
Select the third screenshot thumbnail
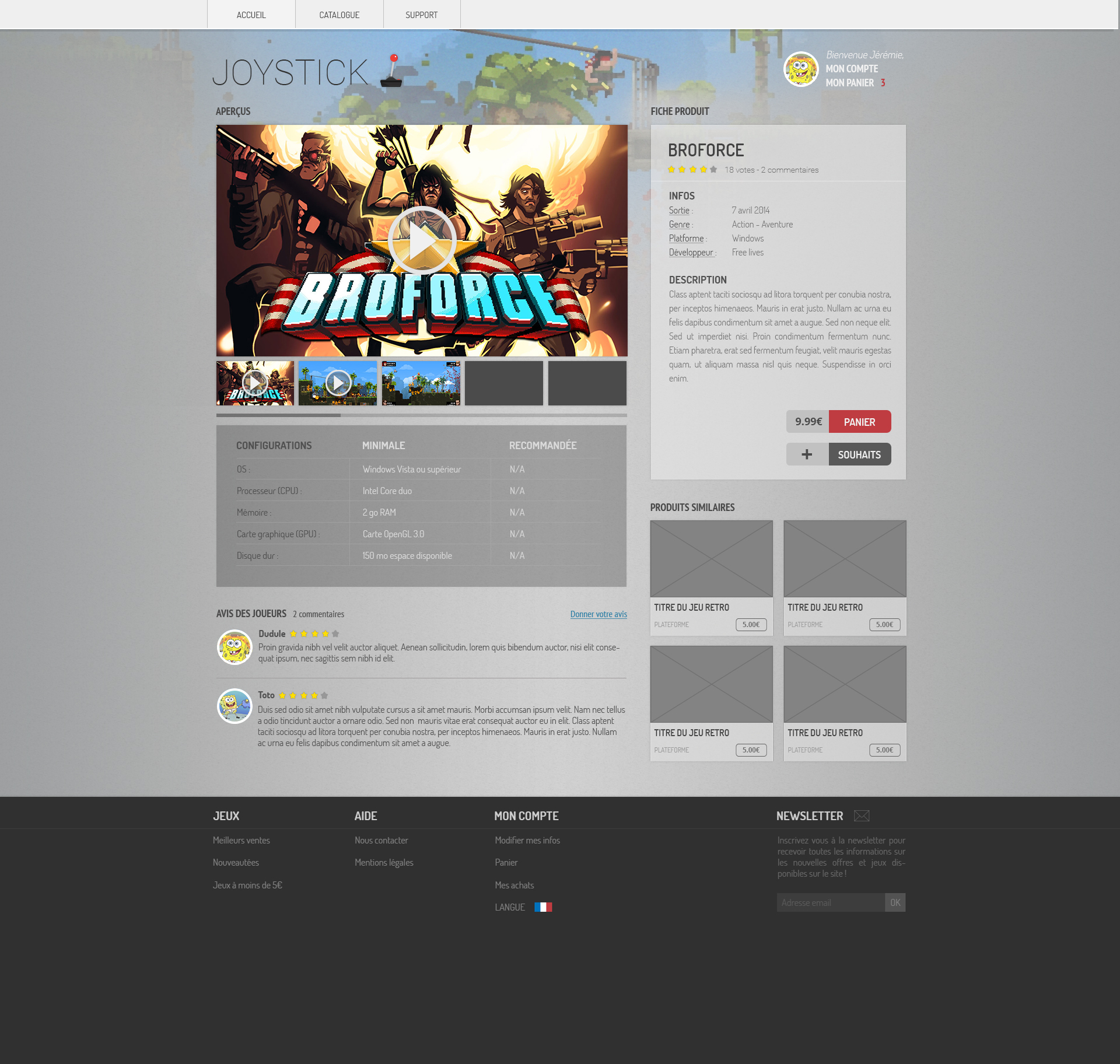point(421,383)
